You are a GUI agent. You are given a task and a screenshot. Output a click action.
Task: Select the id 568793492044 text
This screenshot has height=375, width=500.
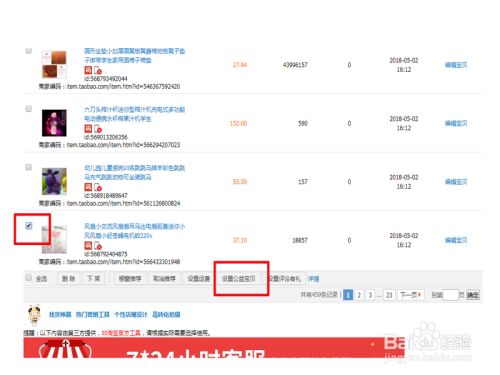pos(106,79)
